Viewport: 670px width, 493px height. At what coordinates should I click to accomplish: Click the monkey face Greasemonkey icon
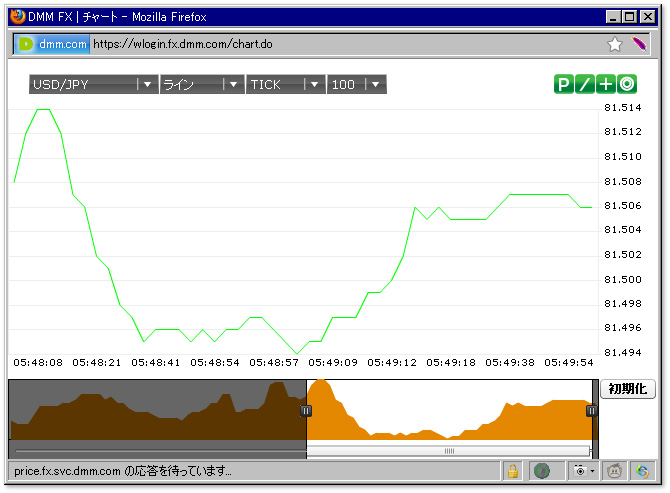click(614, 471)
